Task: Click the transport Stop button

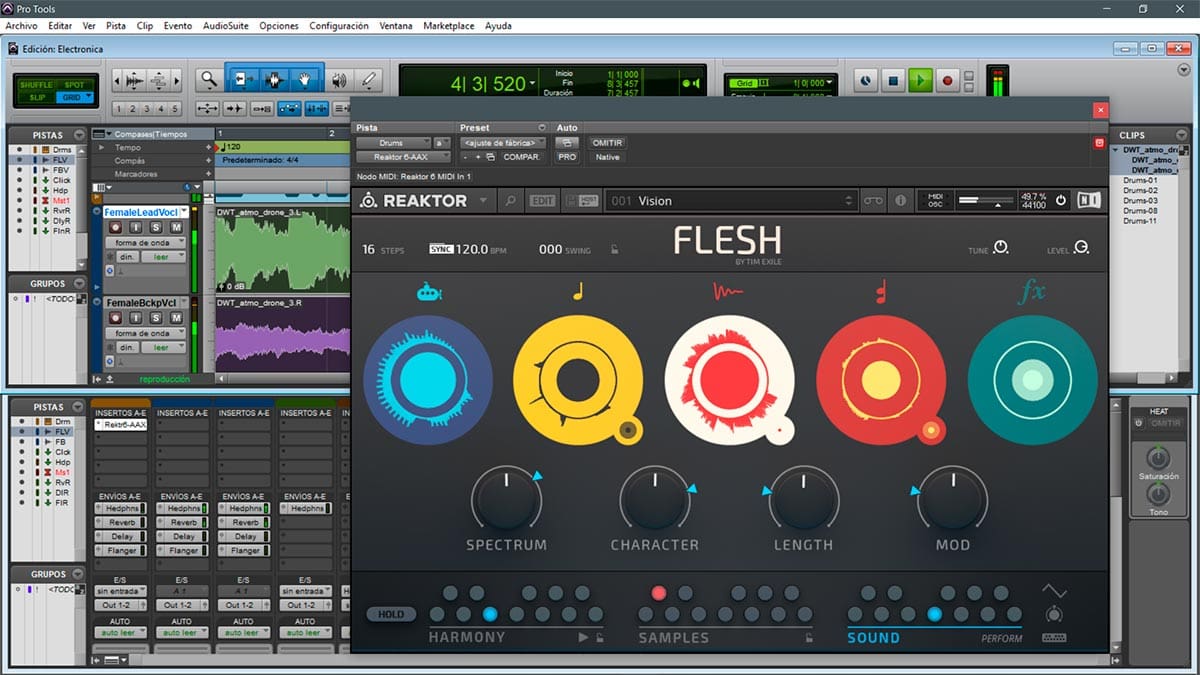Action: (895, 80)
